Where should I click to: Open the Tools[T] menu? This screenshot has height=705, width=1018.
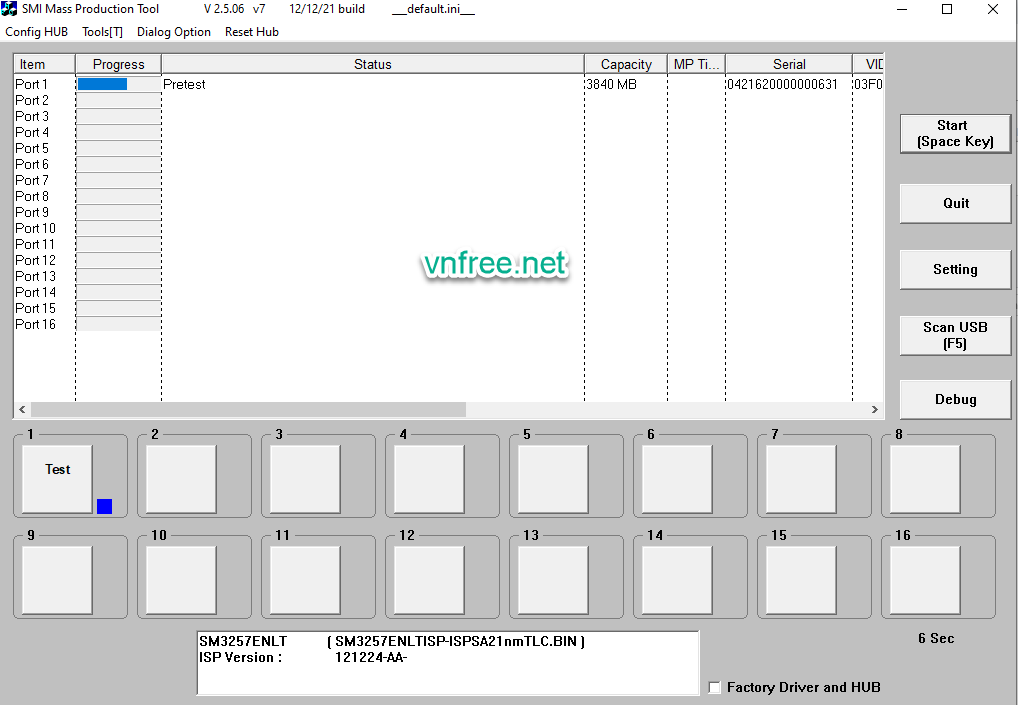coord(102,32)
